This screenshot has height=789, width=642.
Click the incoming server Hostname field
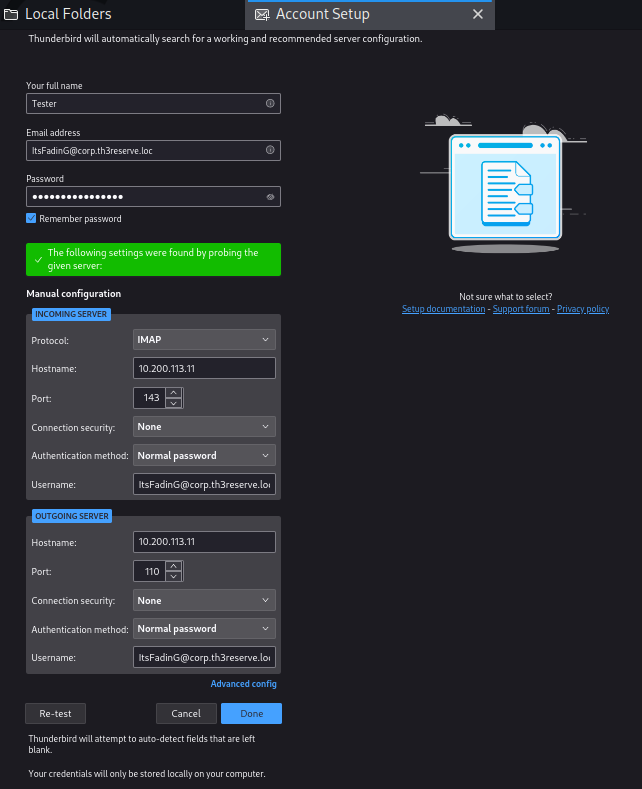204,369
